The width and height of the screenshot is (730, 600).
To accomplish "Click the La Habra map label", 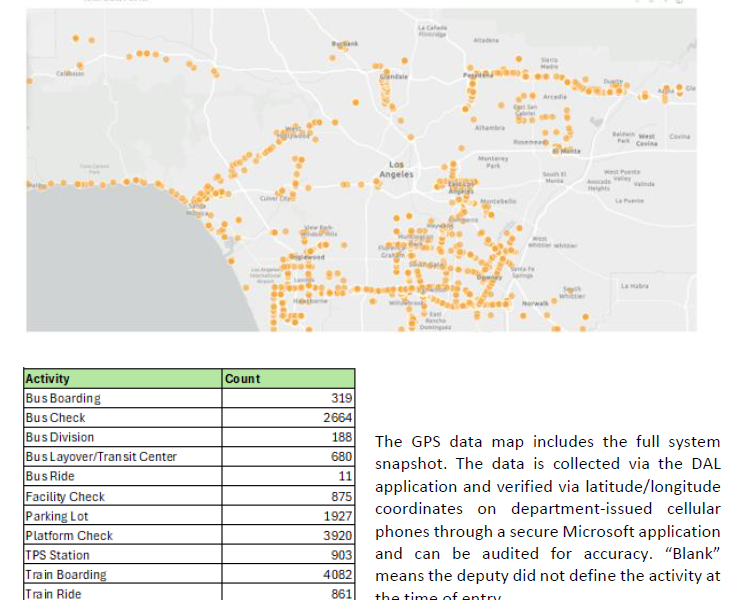I will pos(635,286).
